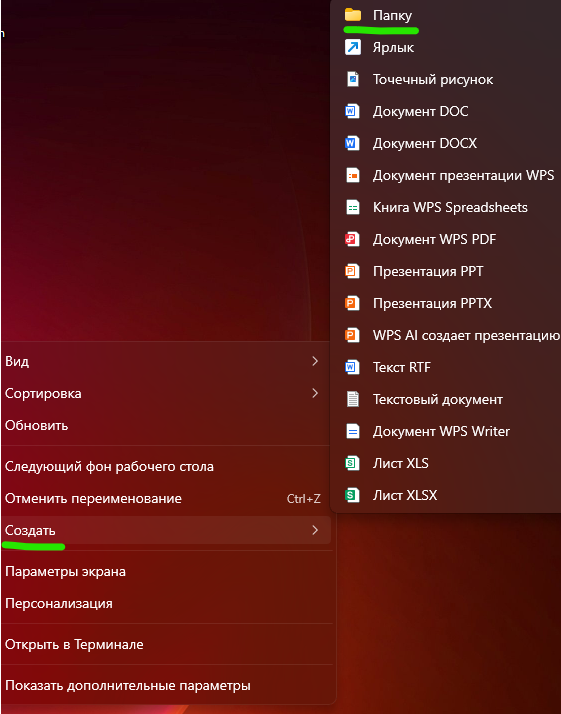Expand the Вид submenu arrow

coord(315,361)
